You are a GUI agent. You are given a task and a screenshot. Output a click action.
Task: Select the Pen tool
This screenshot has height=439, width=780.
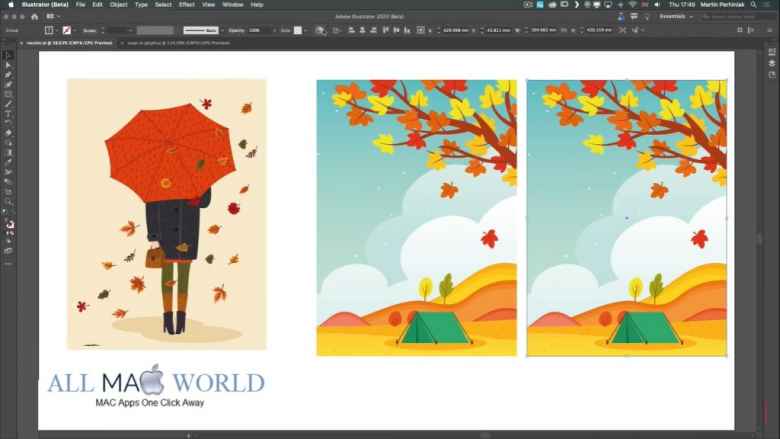8,75
